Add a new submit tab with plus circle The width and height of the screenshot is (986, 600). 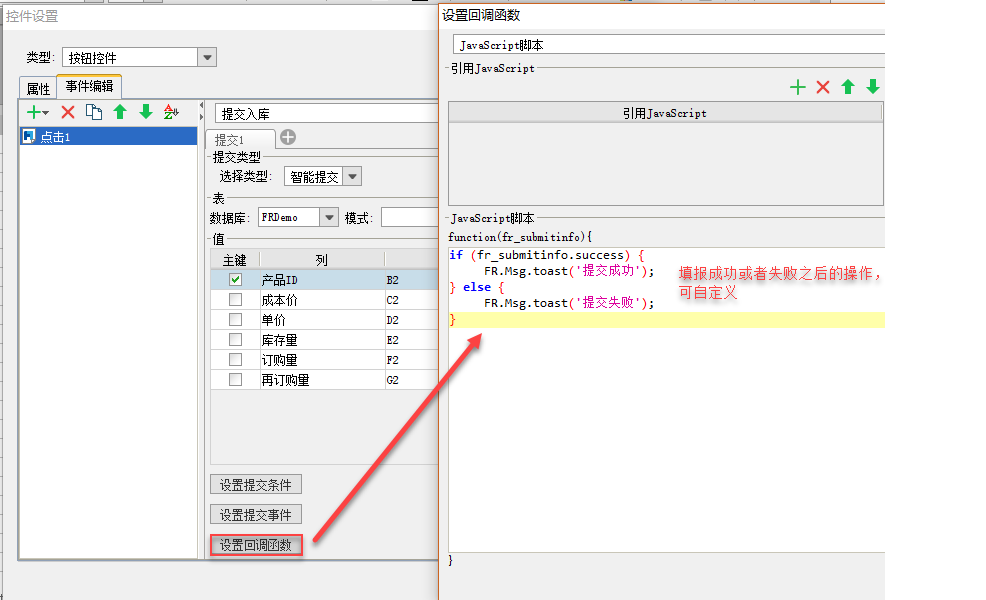(288, 137)
